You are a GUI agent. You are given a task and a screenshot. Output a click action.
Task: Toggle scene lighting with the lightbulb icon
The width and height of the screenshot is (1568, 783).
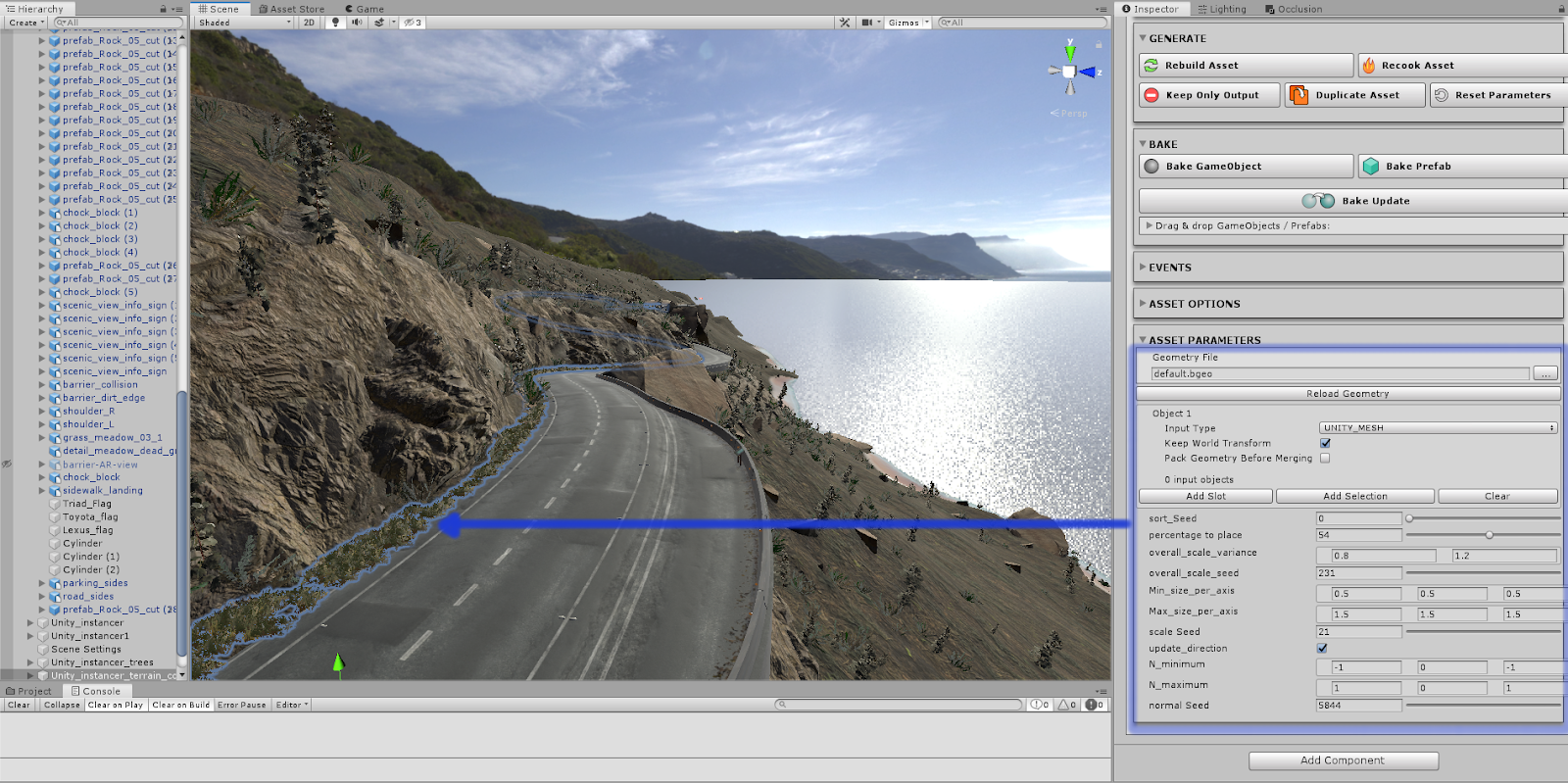pyautogui.click(x=335, y=23)
